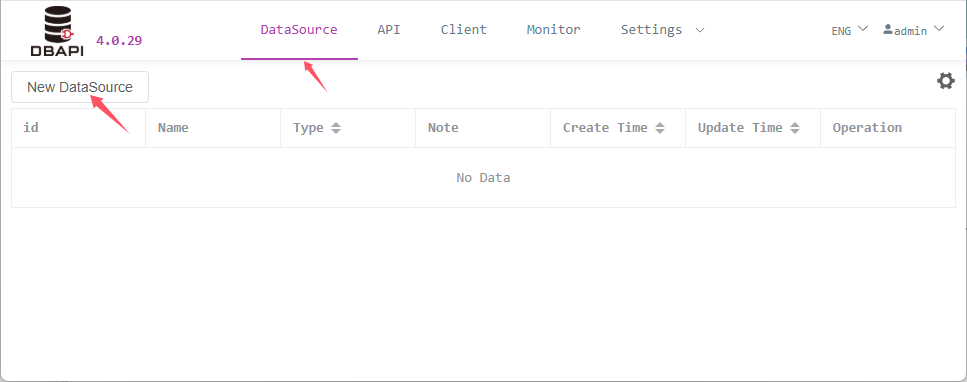Switch to the DataSource tab
Image resolution: width=967 pixels, height=382 pixels.
pos(299,30)
